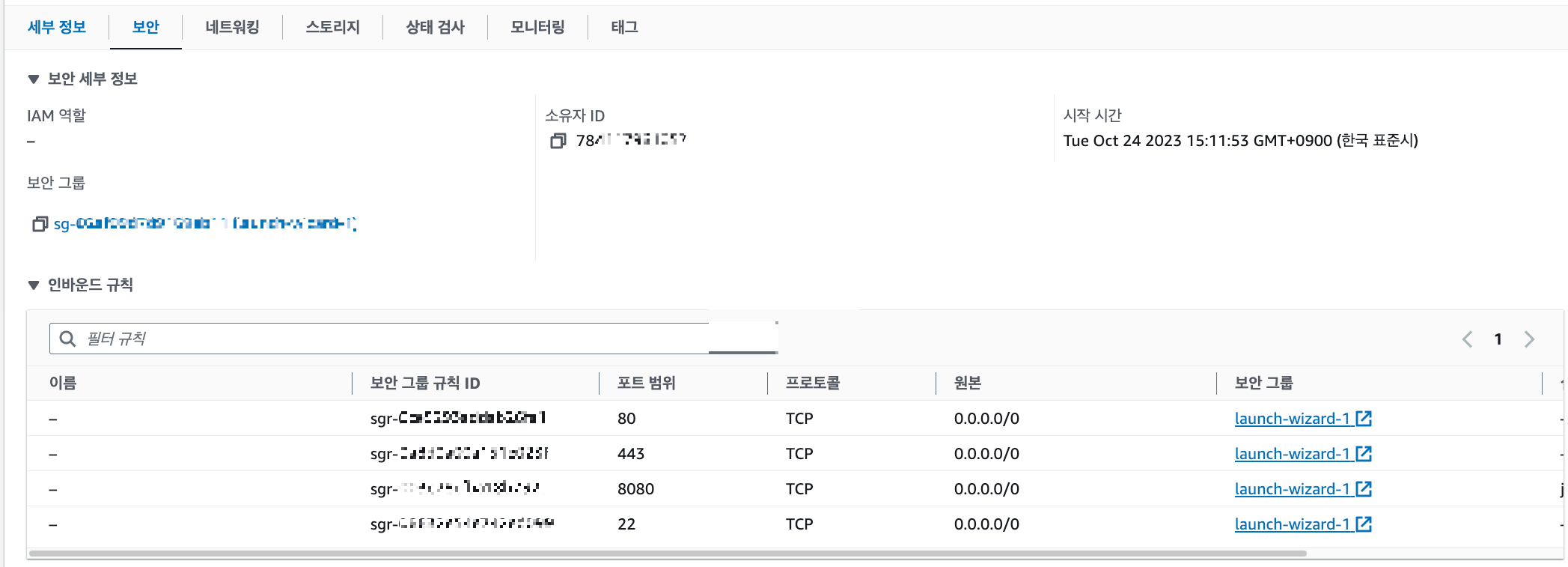Viewport: 1568px width, 567px height.
Task: Click the 포트 범위 column header
Action: coord(647,383)
